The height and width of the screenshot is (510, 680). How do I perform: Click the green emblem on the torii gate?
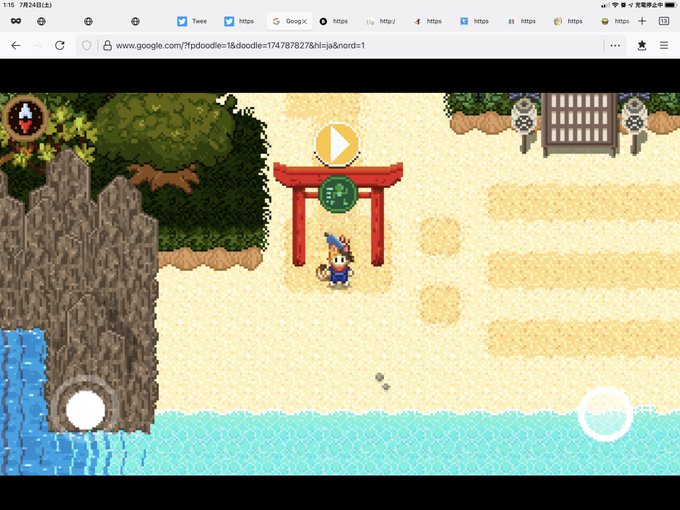[x=338, y=193]
